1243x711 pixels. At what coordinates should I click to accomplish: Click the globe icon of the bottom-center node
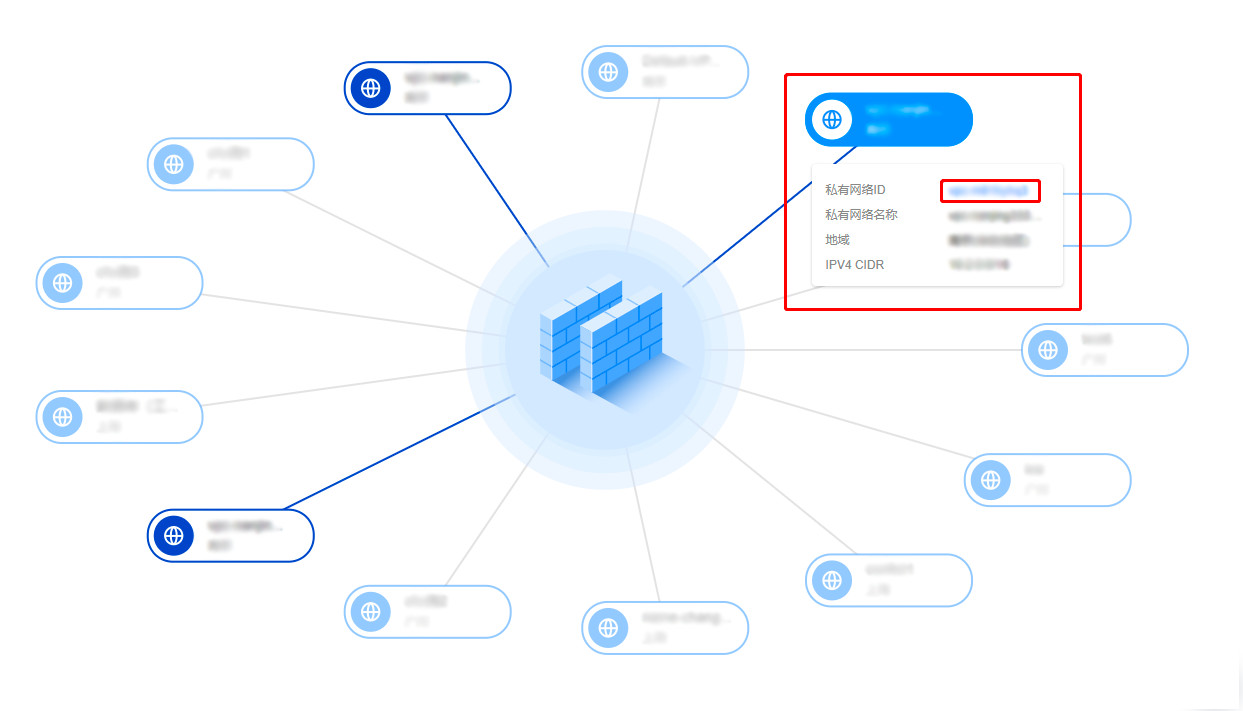pos(608,628)
